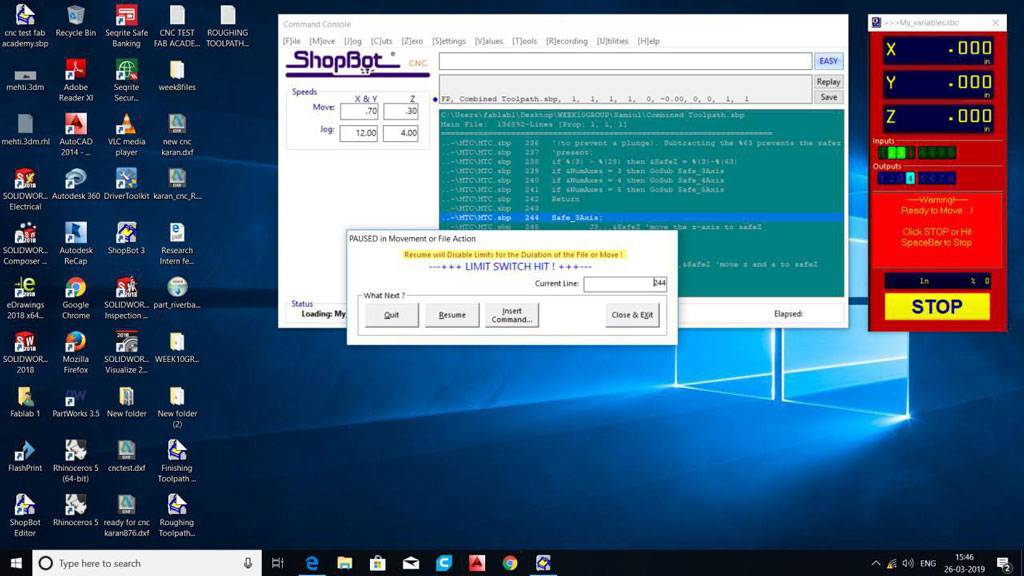Click the Move X & Y speed field

359,111
